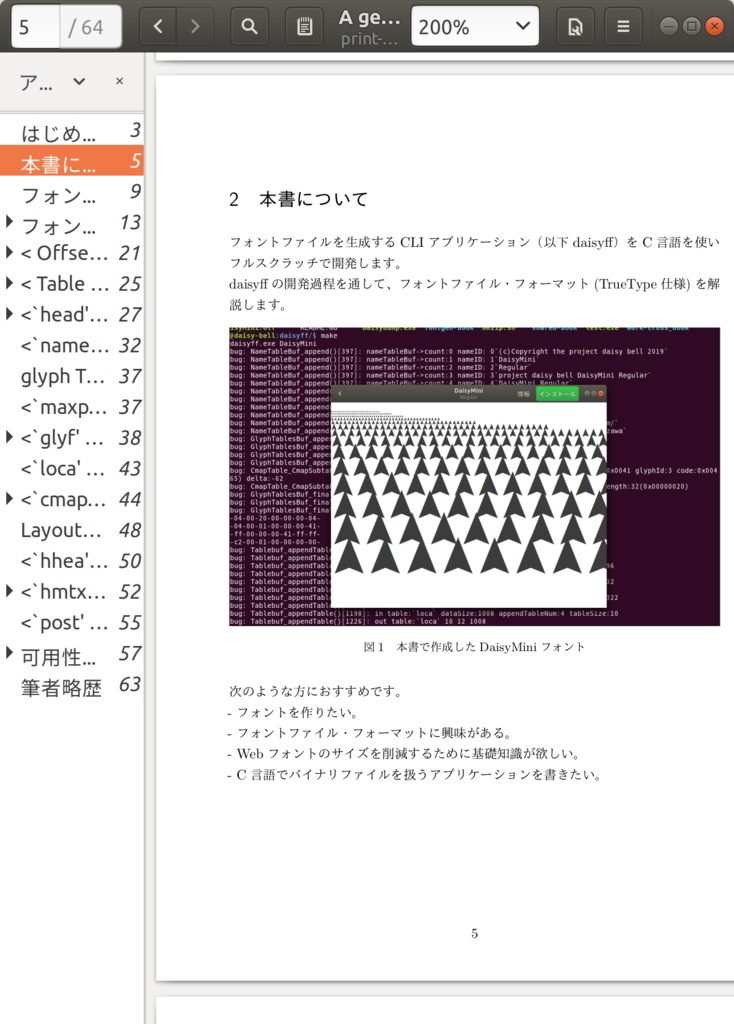Click the annotate document icon
Viewport: 734px width, 1024px height.
coord(304,26)
